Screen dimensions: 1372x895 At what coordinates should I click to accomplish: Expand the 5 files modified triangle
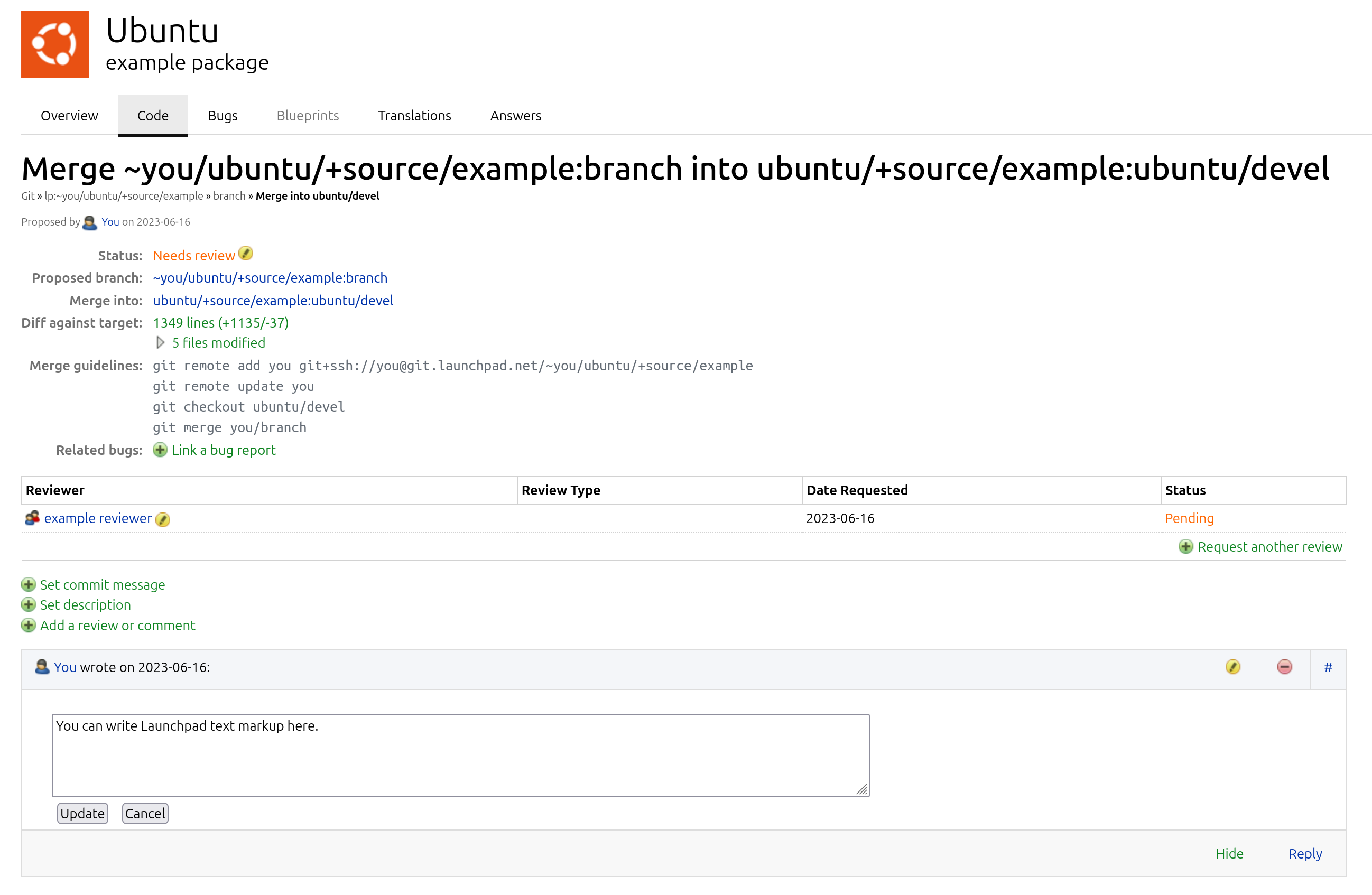pyautogui.click(x=160, y=343)
